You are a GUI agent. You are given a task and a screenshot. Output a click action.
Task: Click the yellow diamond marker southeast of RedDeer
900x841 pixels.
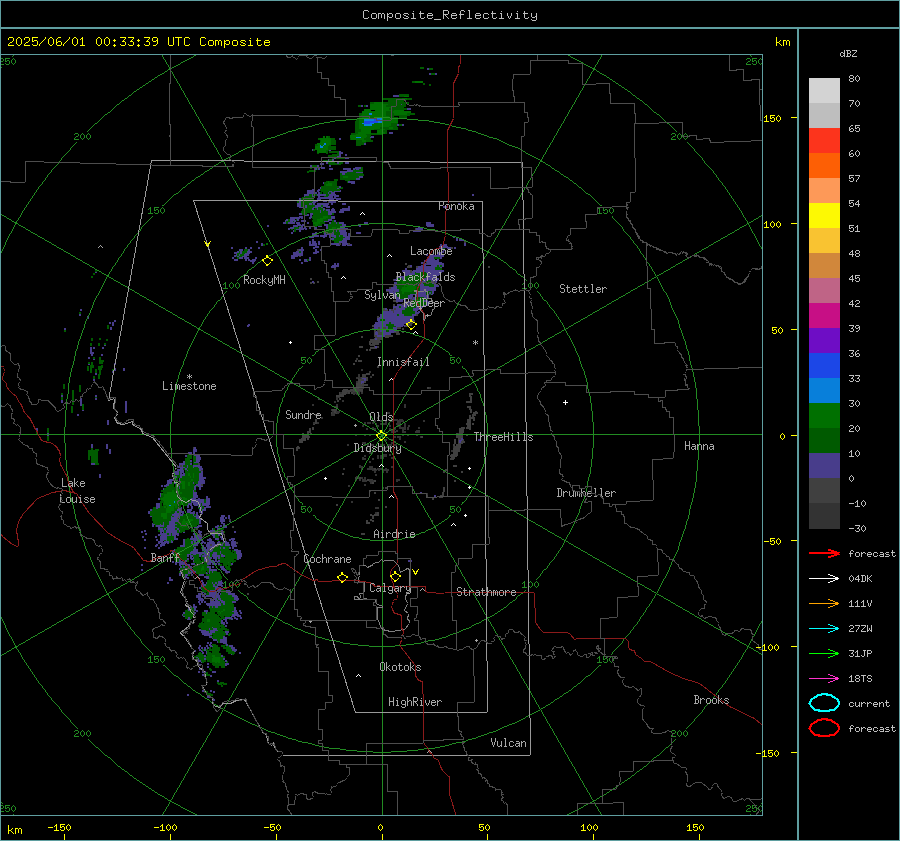pos(411,325)
